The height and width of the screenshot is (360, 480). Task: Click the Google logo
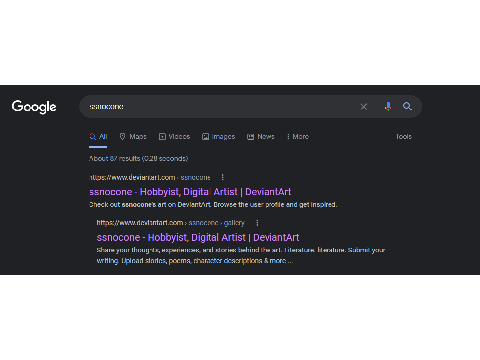tap(34, 107)
